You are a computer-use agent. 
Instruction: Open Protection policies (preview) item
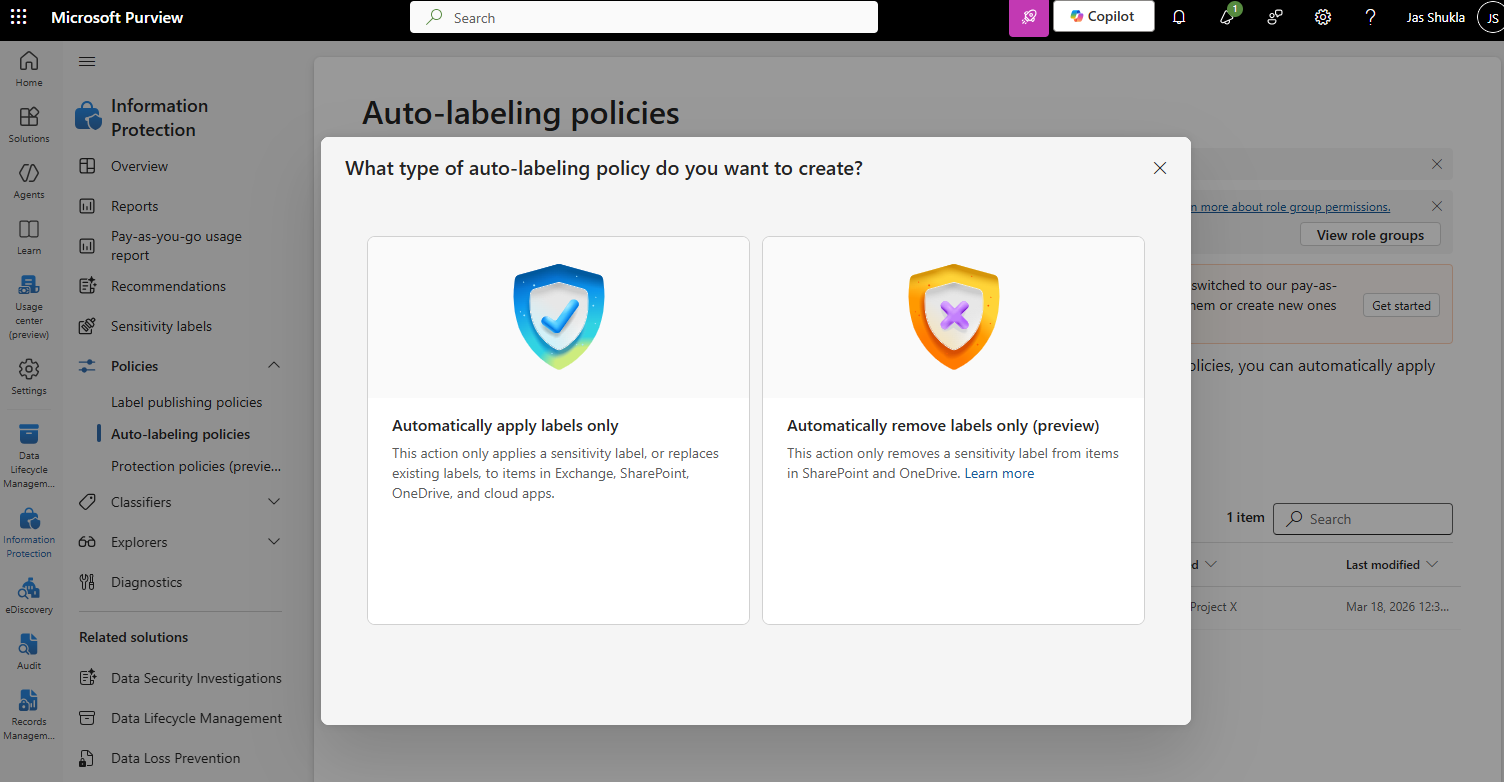coord(196,466)
